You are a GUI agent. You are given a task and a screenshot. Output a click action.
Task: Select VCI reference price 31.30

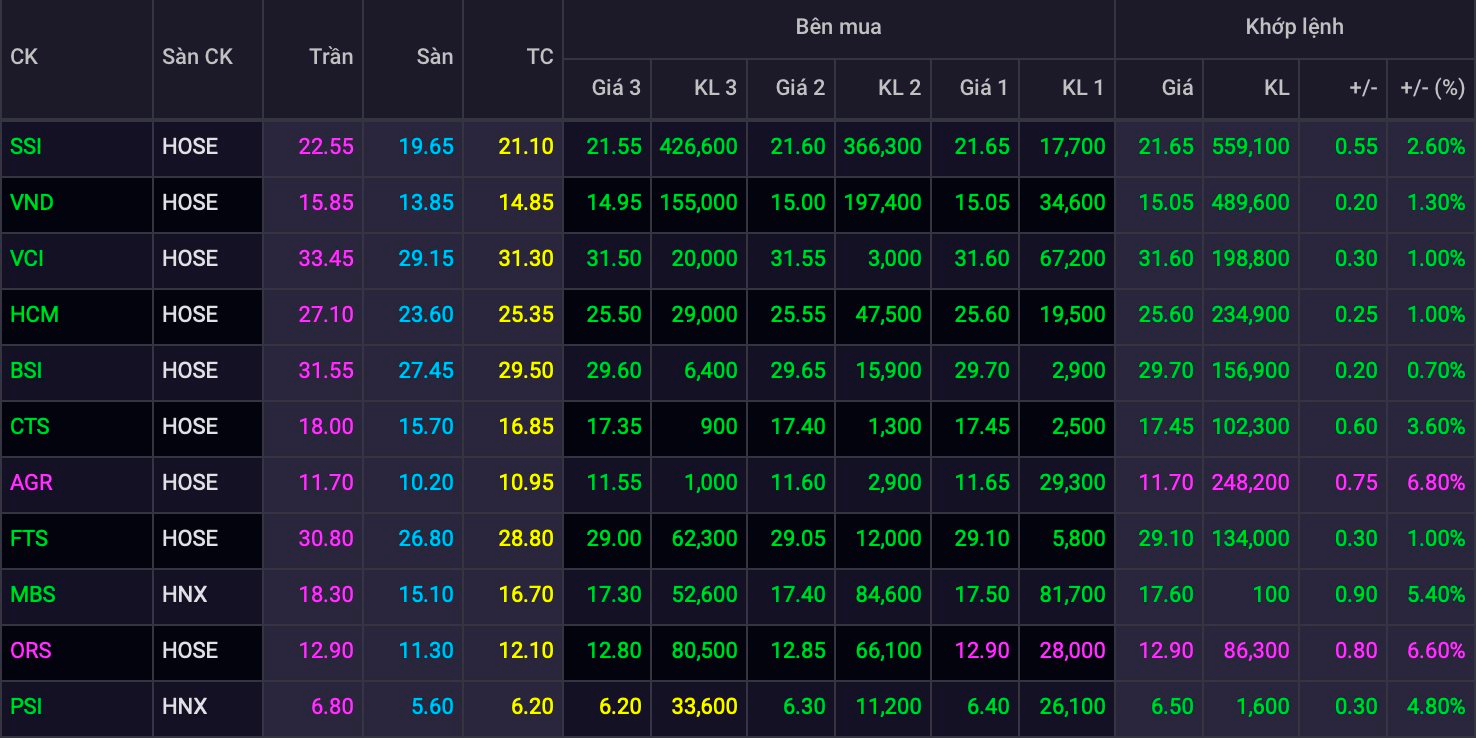526,259
